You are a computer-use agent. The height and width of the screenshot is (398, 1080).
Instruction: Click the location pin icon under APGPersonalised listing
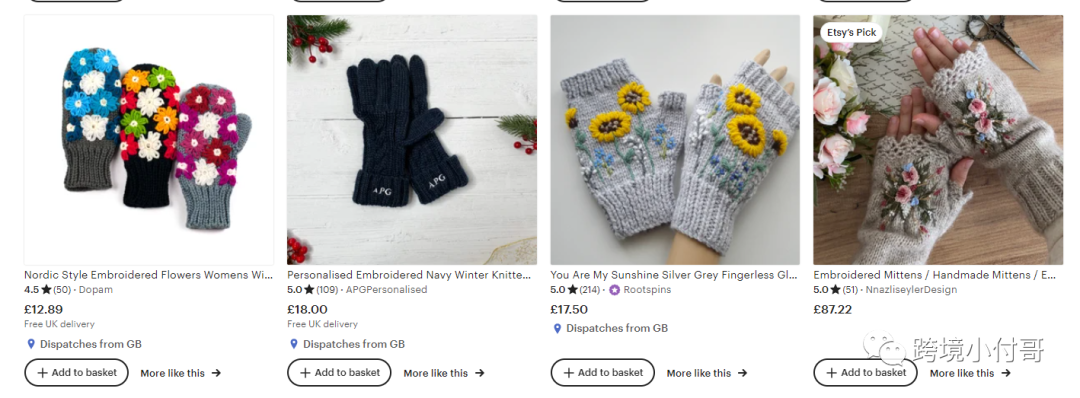coord(293,344)
